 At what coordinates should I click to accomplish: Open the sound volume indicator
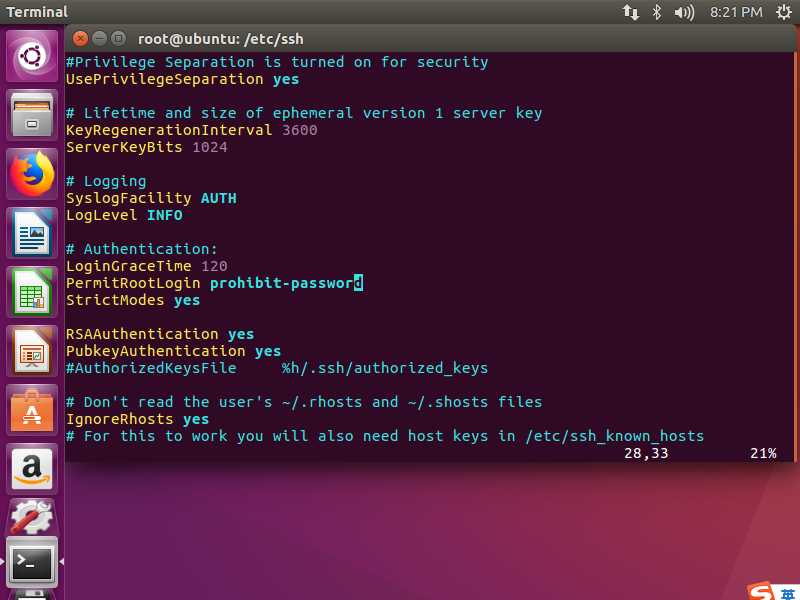click(x=684, y=12)
